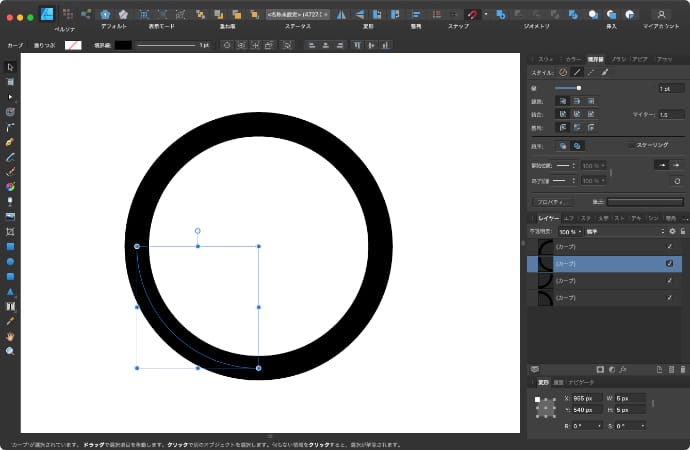Viewport: 690px width, 450px height.
Task: Click the black stroke color swatch
Action: (123, 45)
